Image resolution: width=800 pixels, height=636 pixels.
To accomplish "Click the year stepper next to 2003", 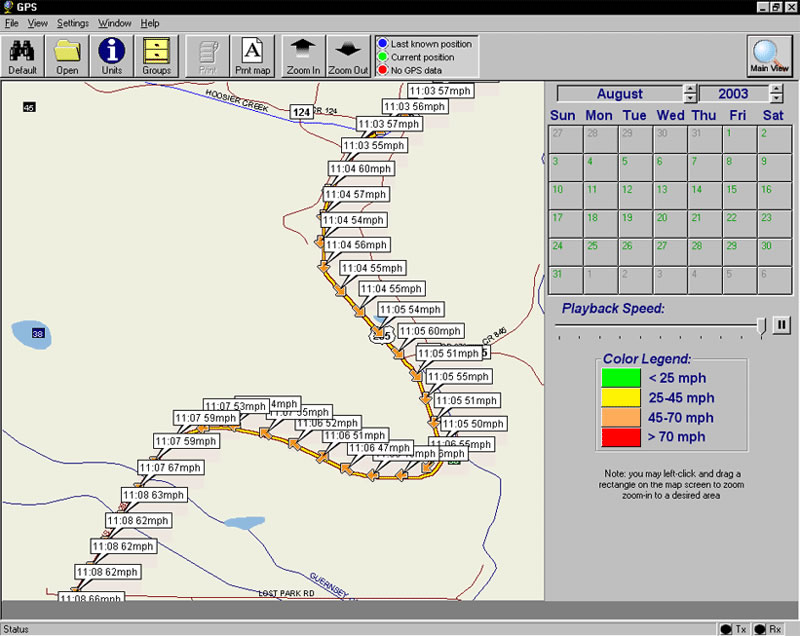I will (775, 94).
